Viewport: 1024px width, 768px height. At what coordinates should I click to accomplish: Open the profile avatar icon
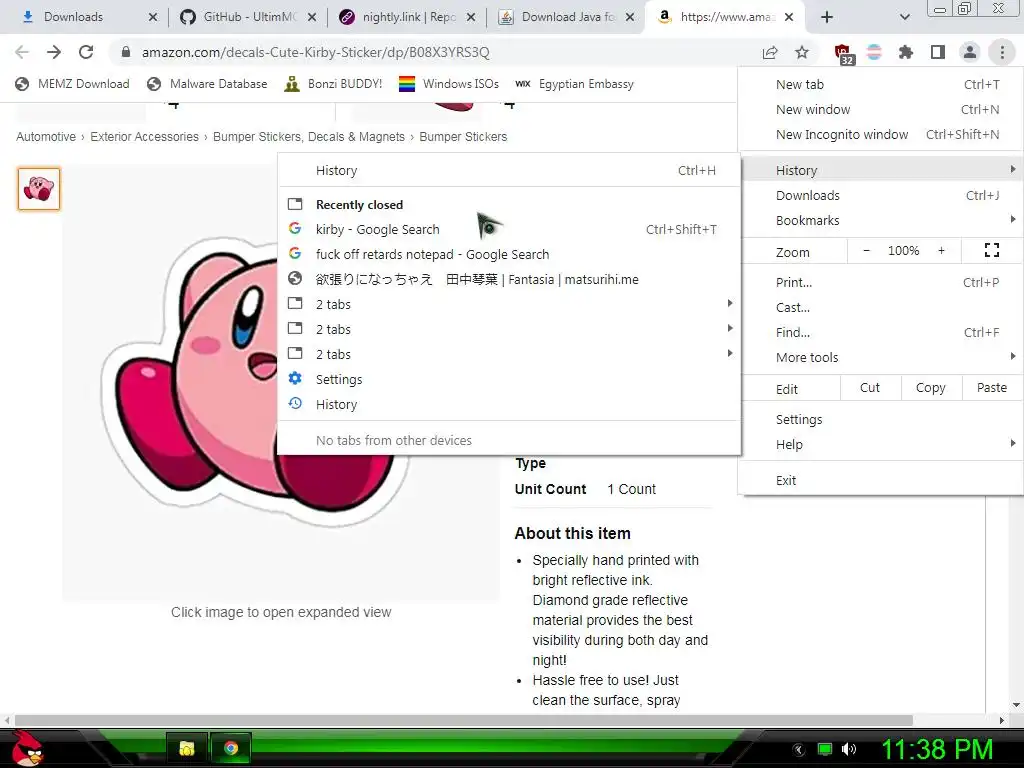point(970,52)
